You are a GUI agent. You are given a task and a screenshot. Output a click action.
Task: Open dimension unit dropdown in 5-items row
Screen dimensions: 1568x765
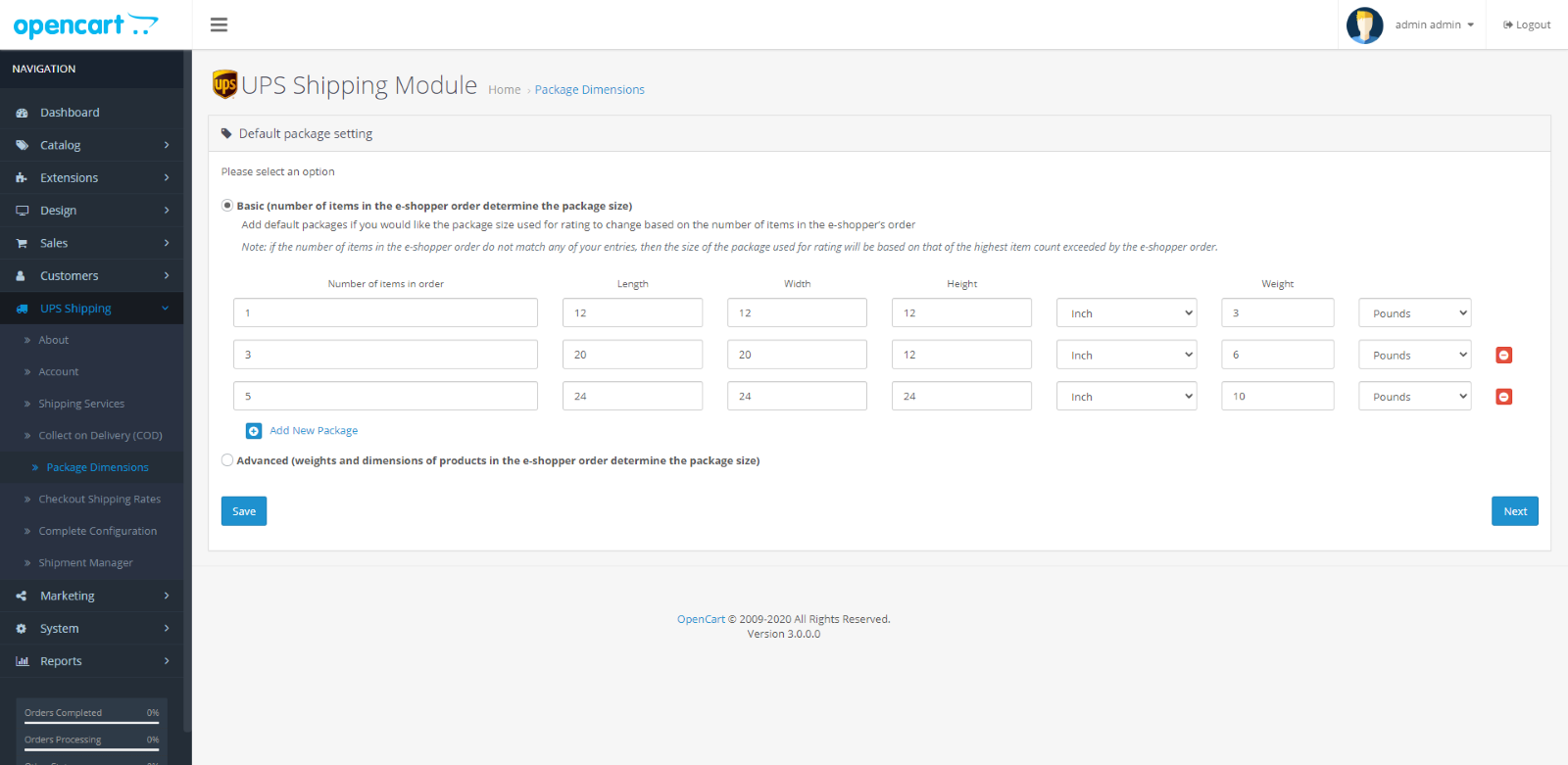tap(1127, 396)
